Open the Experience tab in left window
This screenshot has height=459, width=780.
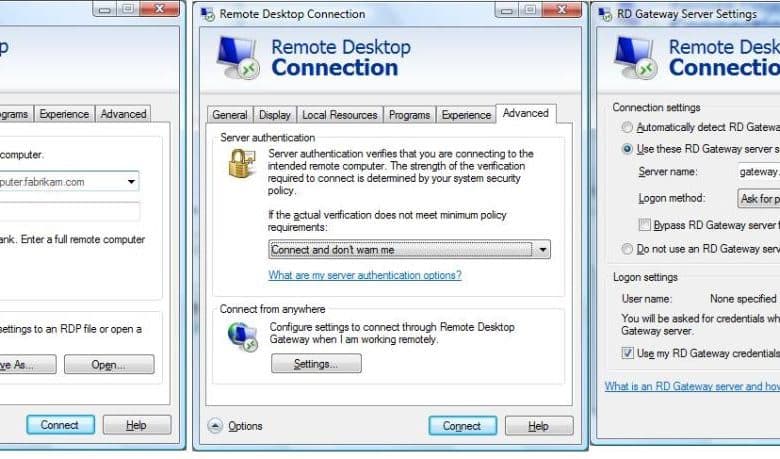(64, 114)
